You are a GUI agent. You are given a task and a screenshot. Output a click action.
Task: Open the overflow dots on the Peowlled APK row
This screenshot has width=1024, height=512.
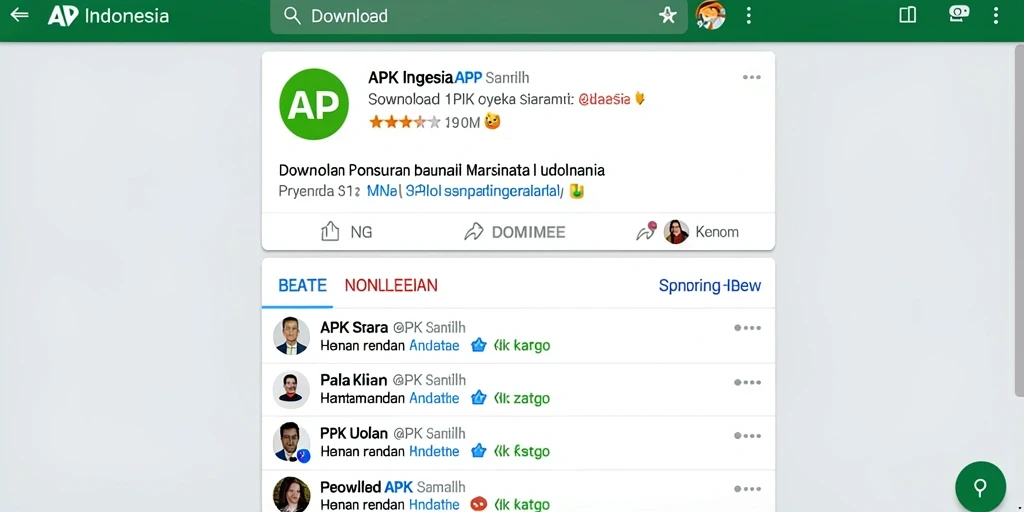(748, 488)
